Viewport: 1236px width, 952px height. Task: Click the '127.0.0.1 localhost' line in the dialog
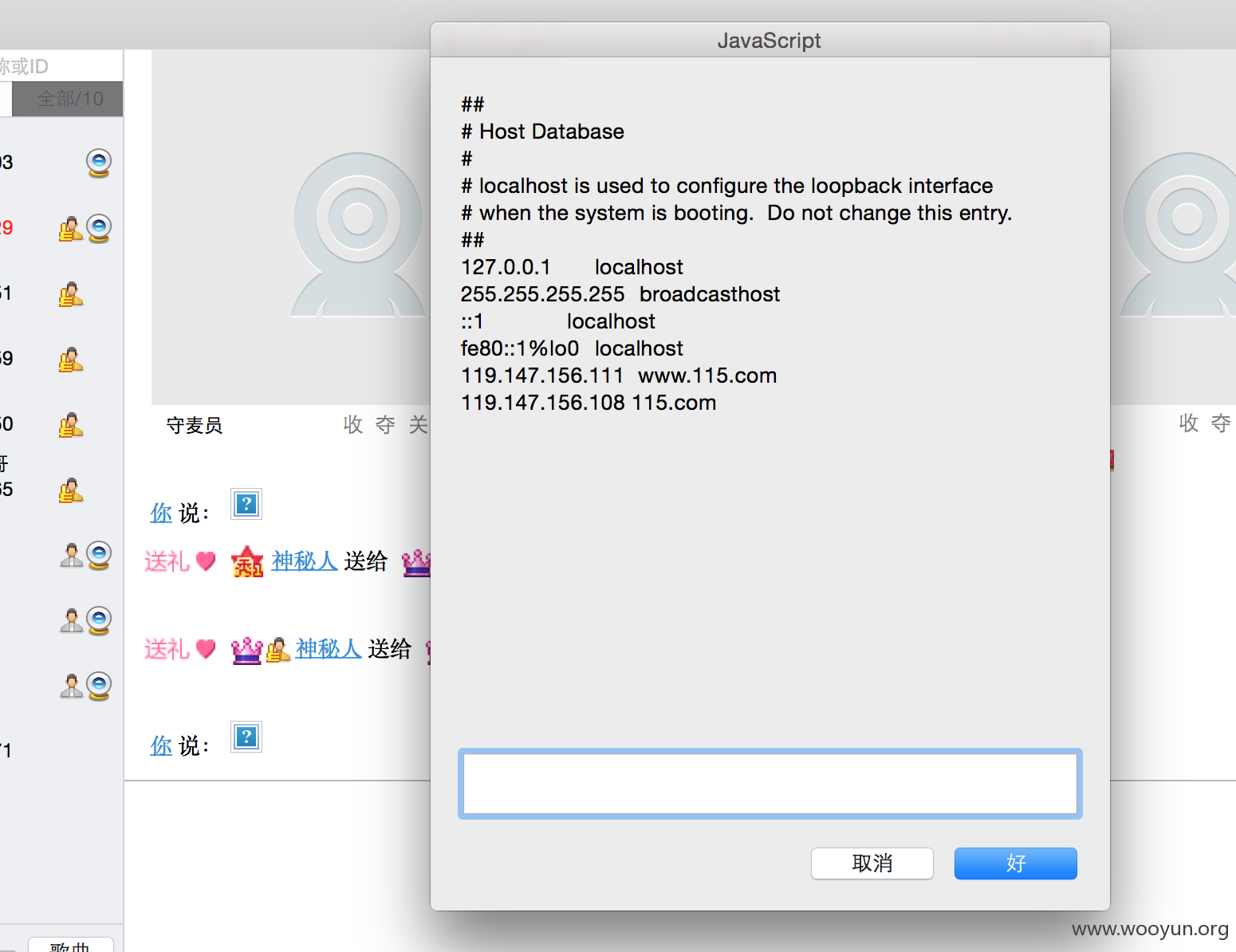pos(572,267)
